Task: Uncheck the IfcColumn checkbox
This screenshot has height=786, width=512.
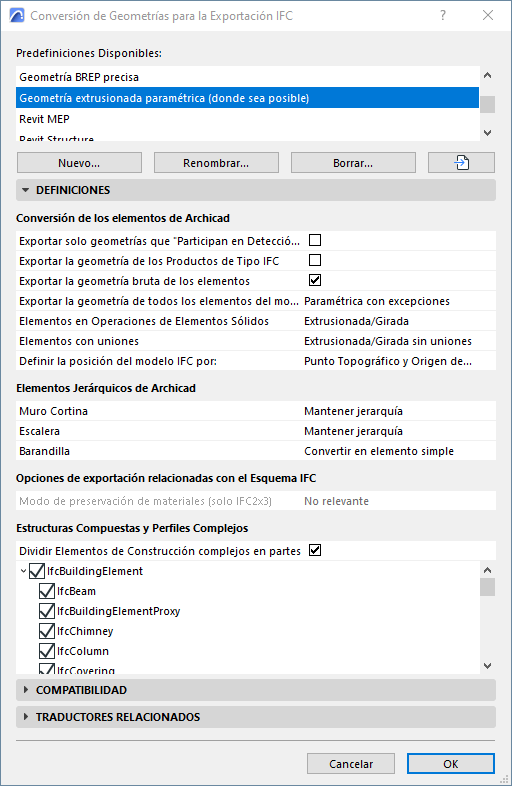Action: 47,651
